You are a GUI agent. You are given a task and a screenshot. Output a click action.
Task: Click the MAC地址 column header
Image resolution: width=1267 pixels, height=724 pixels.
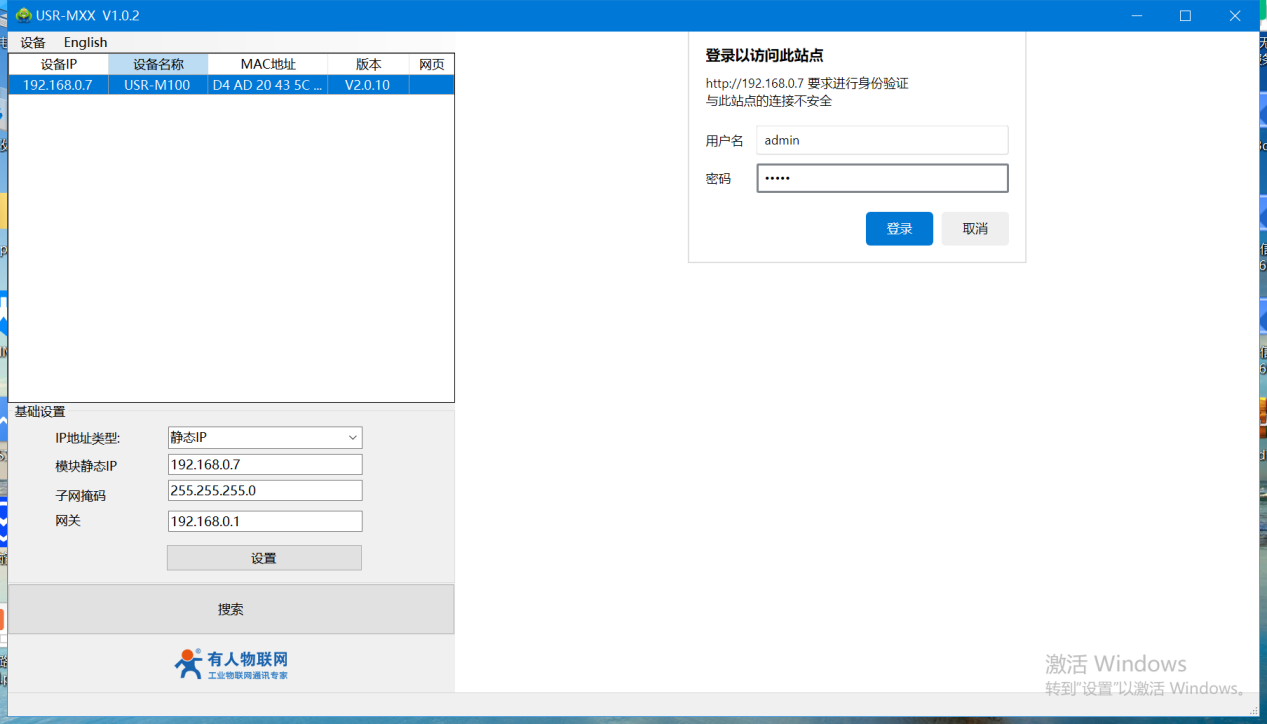(x=268, y=64)
